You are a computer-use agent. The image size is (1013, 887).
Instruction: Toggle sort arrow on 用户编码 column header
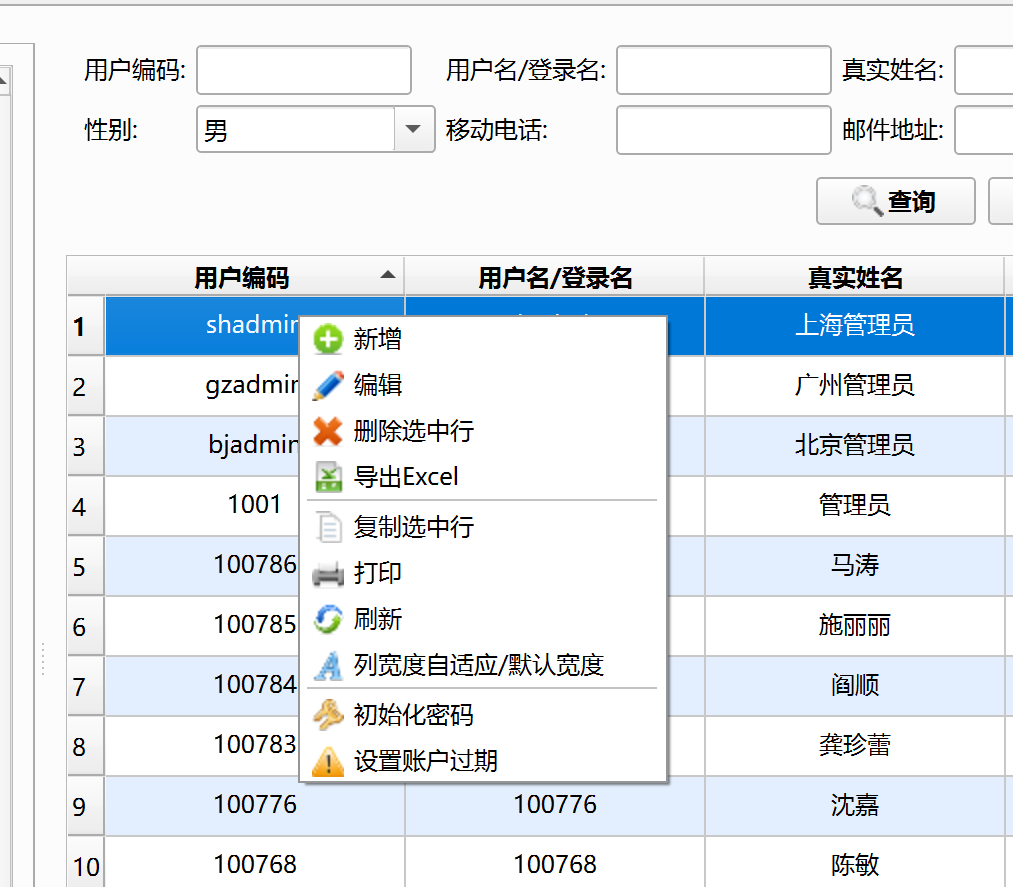coord(388,275)
